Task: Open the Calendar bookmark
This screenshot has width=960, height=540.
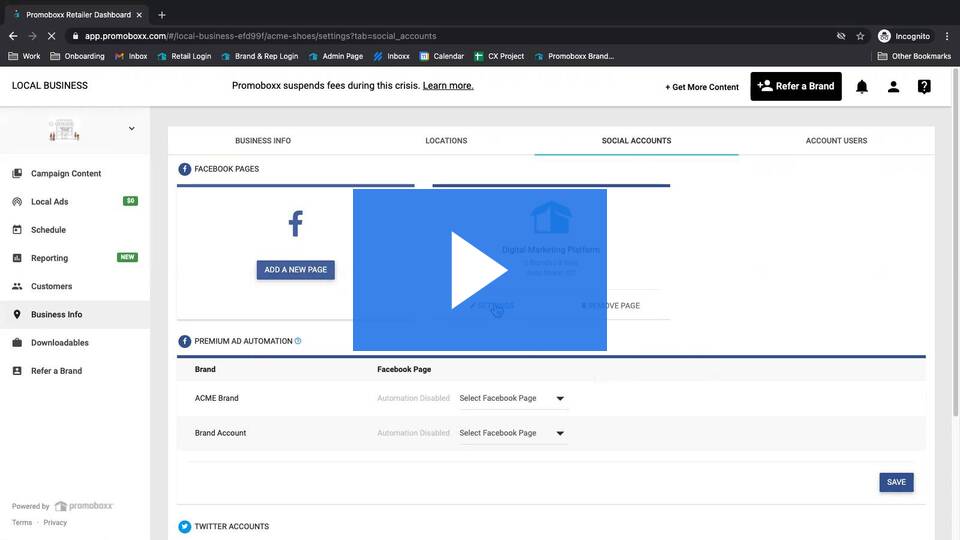Action: click(x=441, y=56)
